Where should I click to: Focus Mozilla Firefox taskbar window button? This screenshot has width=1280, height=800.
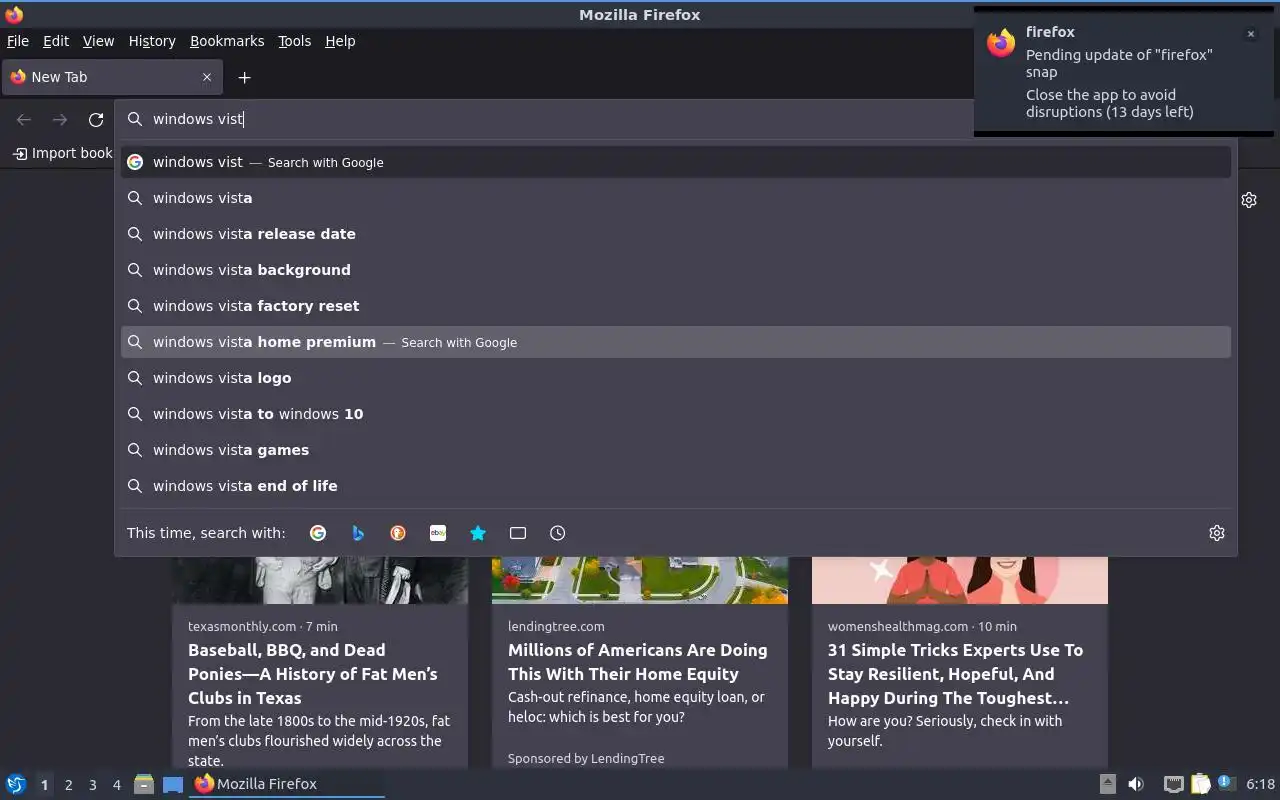pyautogui.click(x=288, y=784)
